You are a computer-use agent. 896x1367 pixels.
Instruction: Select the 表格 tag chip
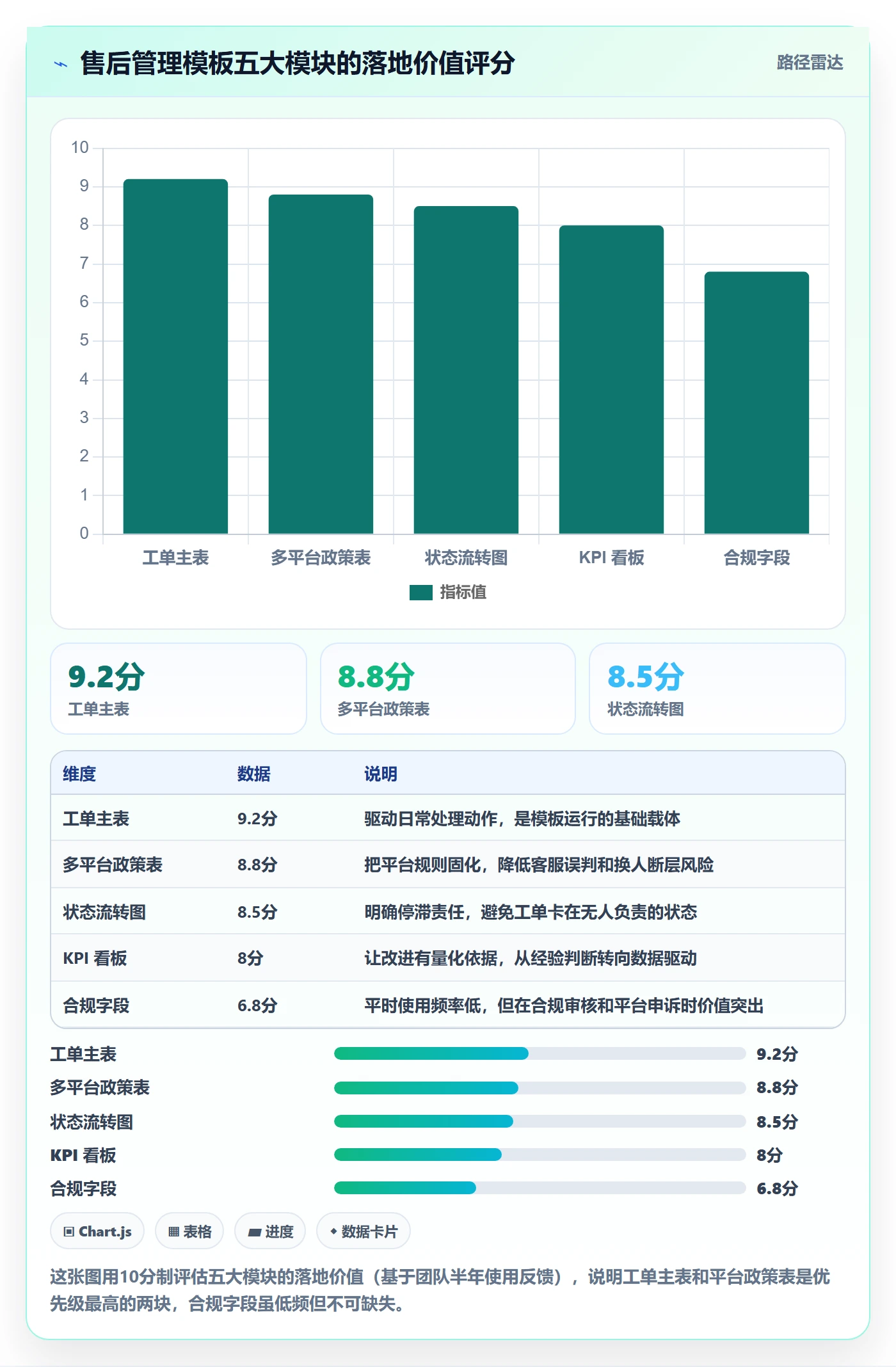pos(189,1231)
